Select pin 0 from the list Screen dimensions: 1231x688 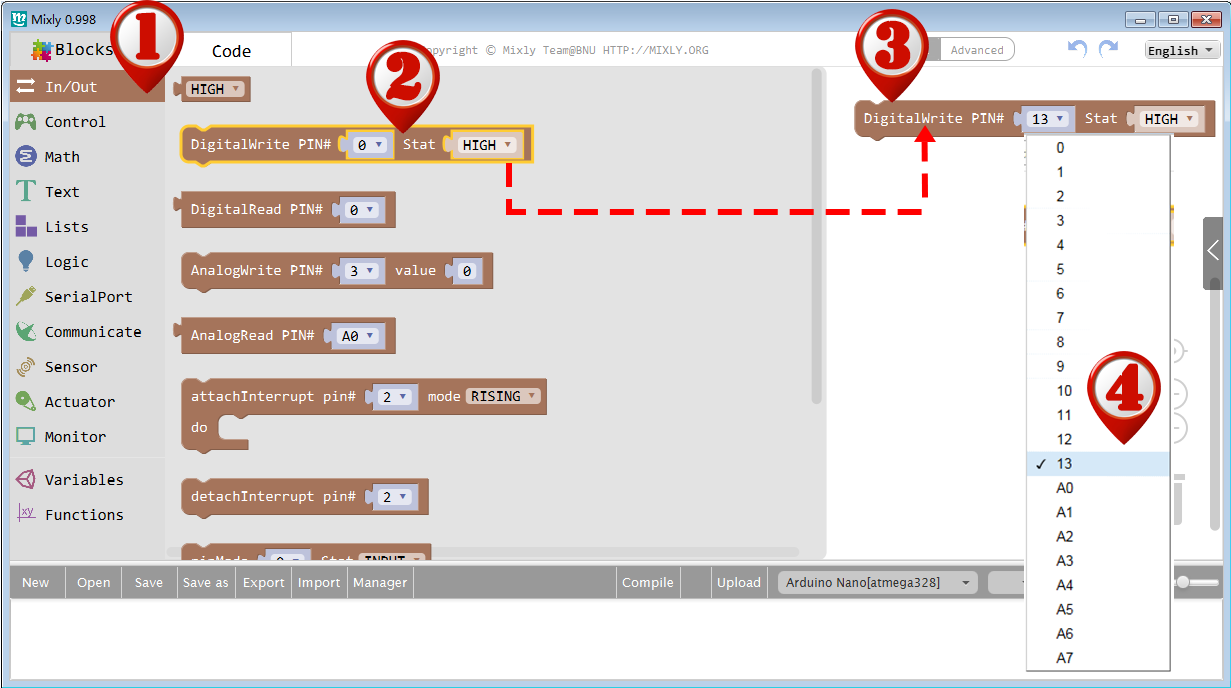(x=1098, y=148)
